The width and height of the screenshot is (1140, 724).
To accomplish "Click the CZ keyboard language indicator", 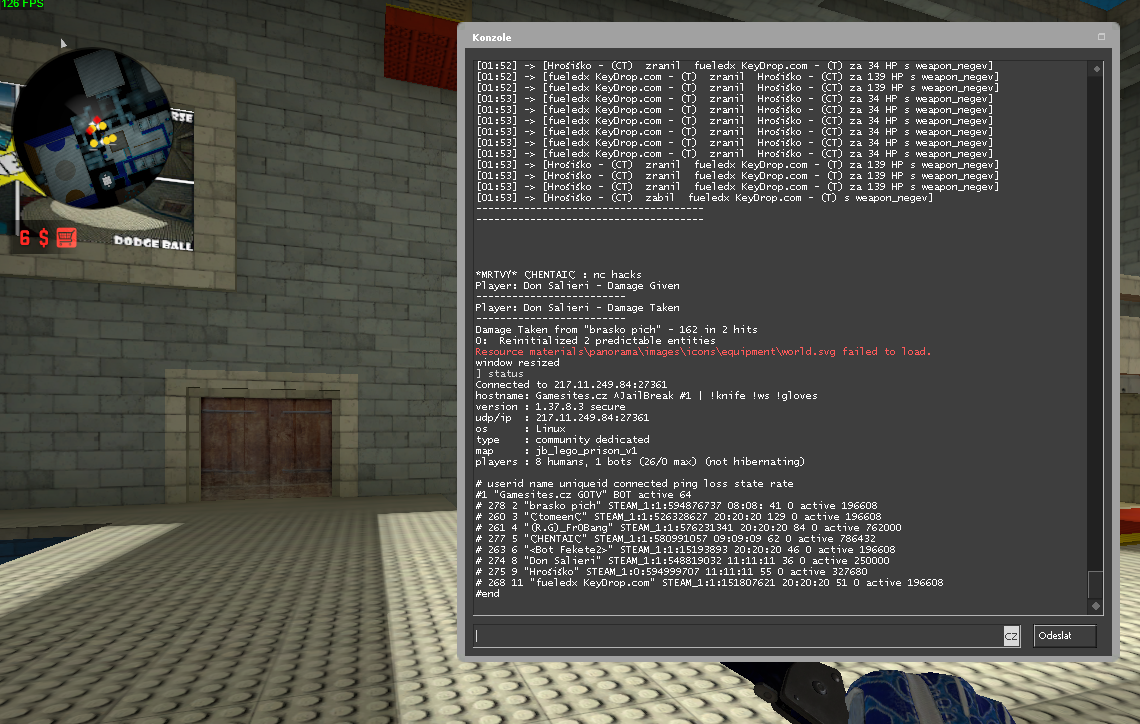I will coord(1011,636).
